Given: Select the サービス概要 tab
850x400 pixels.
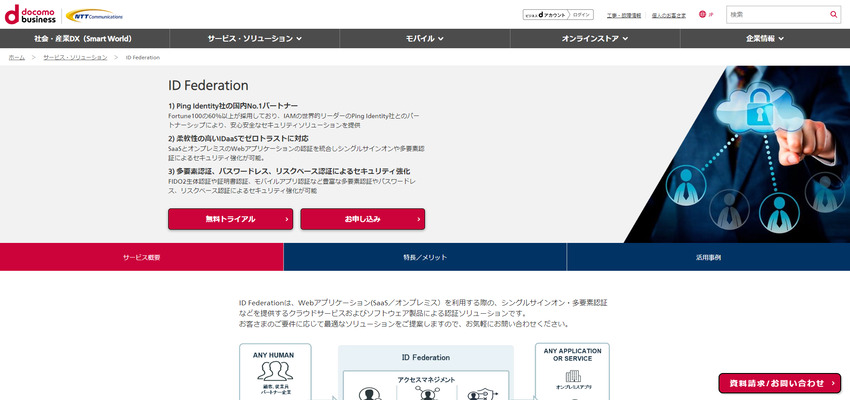Looking at the screenshot, I should (x=141, y=257).
